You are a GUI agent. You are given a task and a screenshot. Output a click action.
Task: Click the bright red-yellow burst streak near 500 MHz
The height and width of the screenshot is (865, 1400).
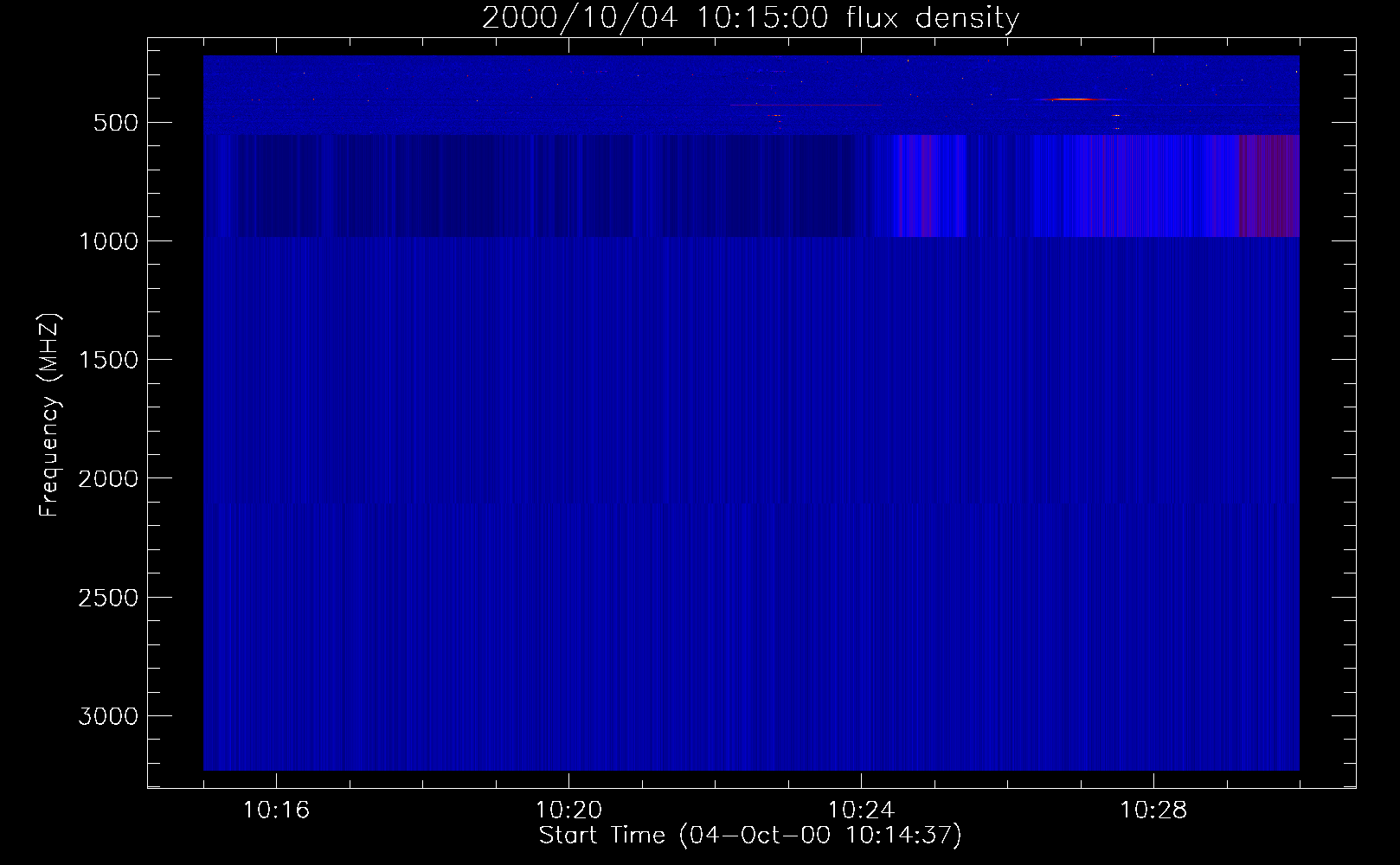[1073, 99]
